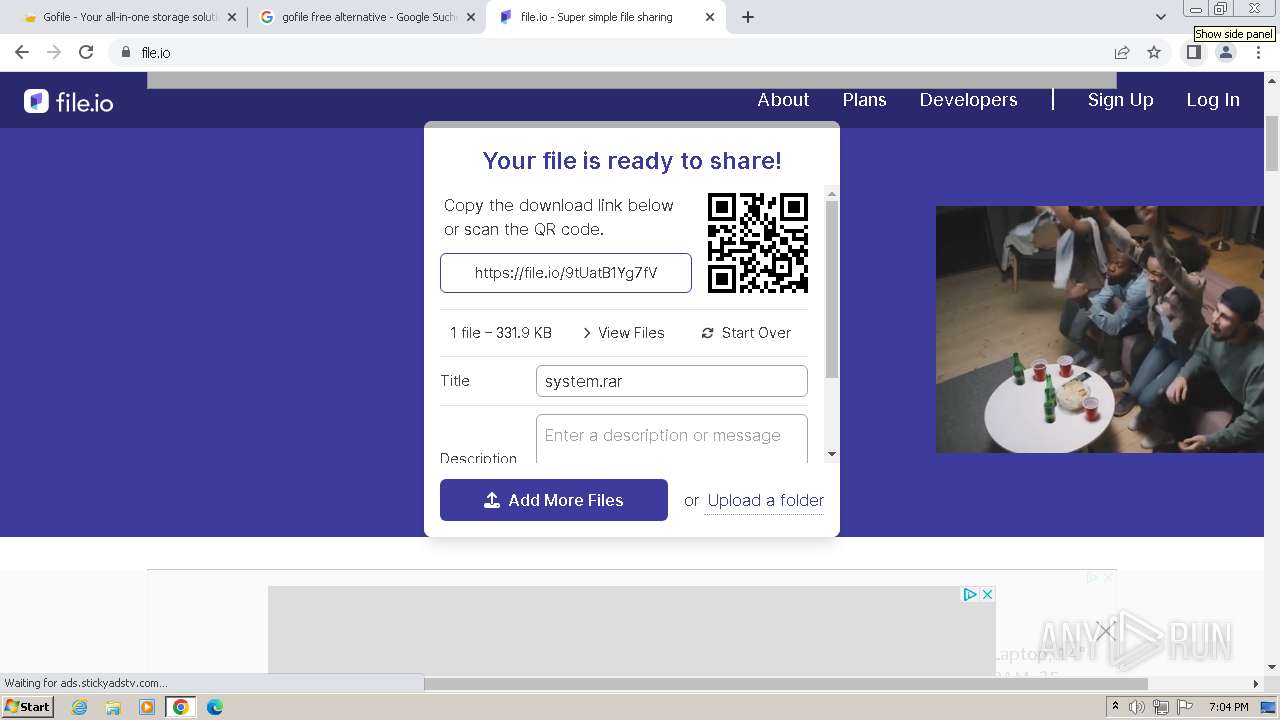Click Sign Up link

click(1120, 100)
